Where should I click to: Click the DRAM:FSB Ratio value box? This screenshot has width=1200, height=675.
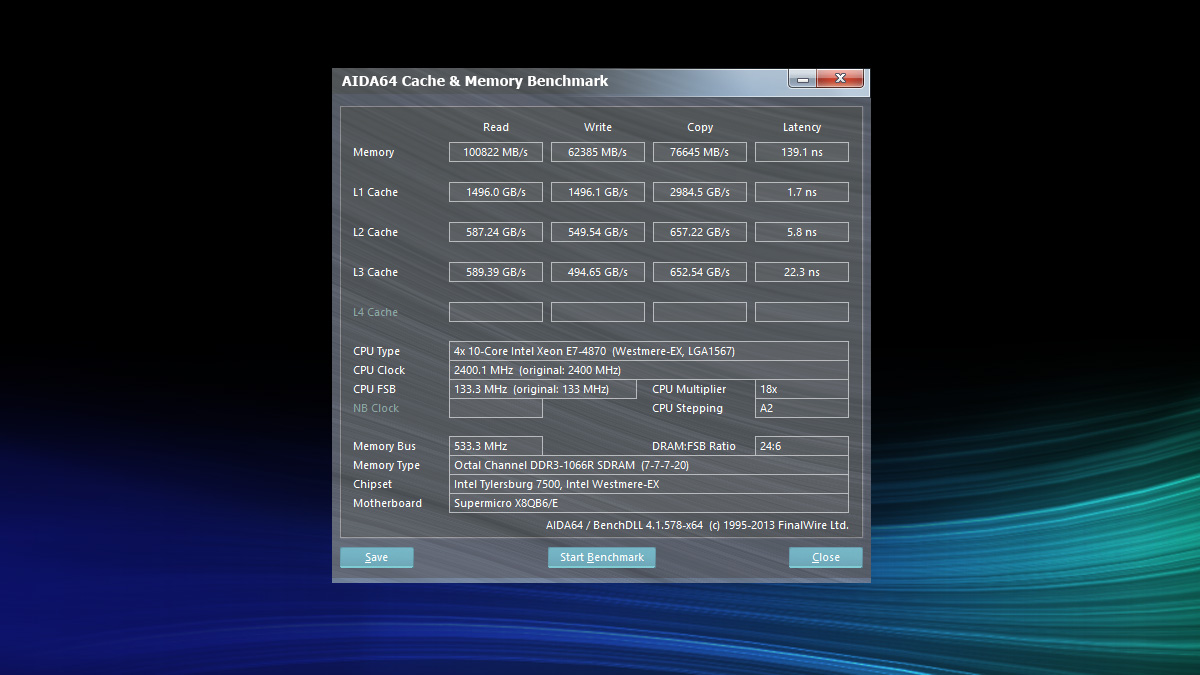coord(801,446)
